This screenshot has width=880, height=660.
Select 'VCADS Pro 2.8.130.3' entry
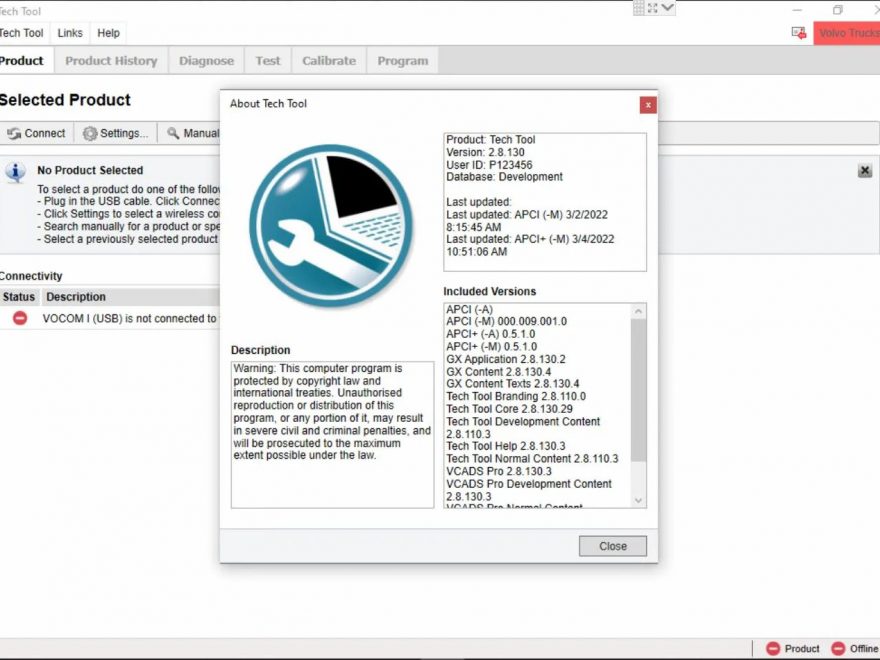(x=498, y=471)
